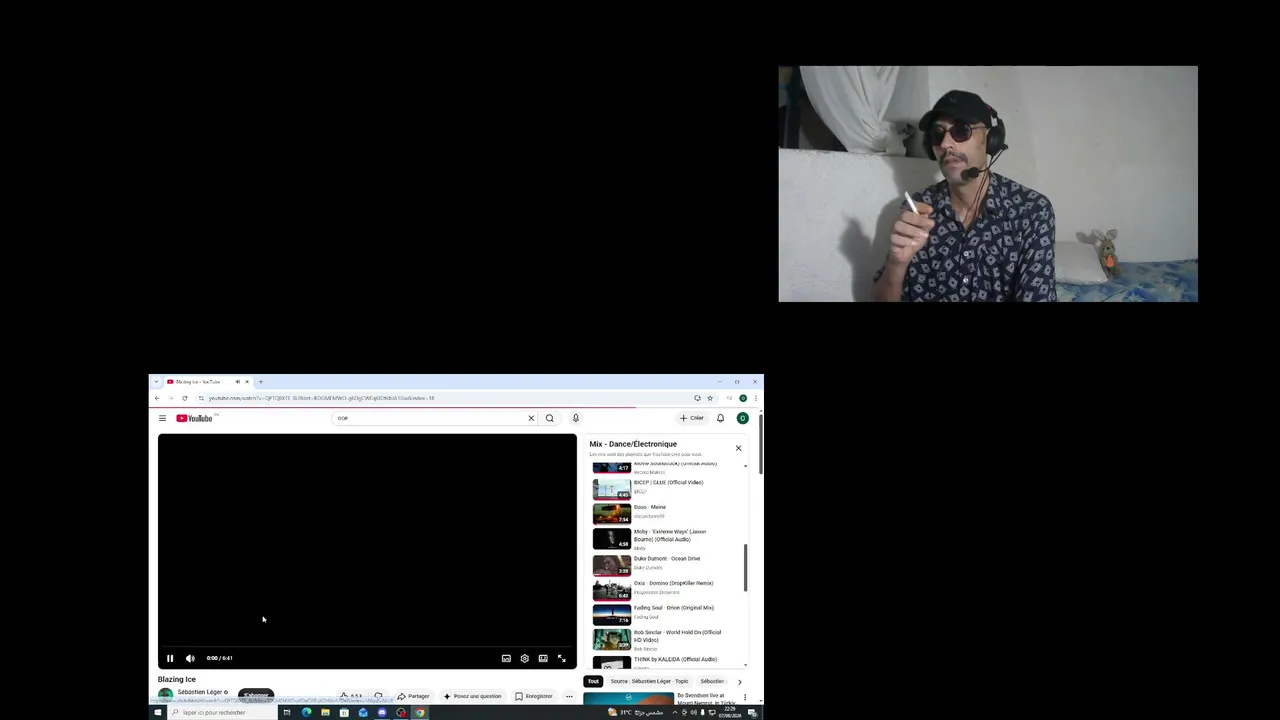Open the Chrome three-dot menu
Screen dimensions: 1280x720
(755, 398)
